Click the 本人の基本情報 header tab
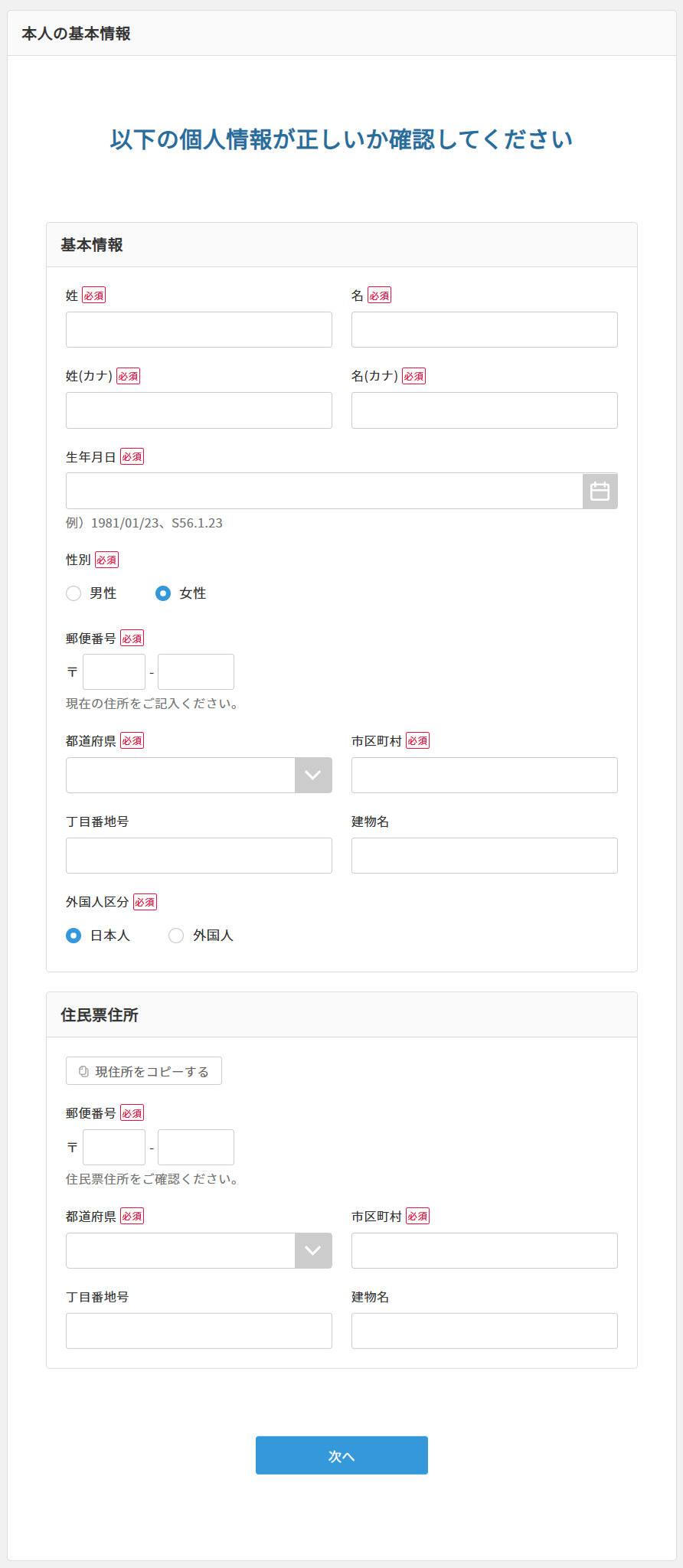 75,33
